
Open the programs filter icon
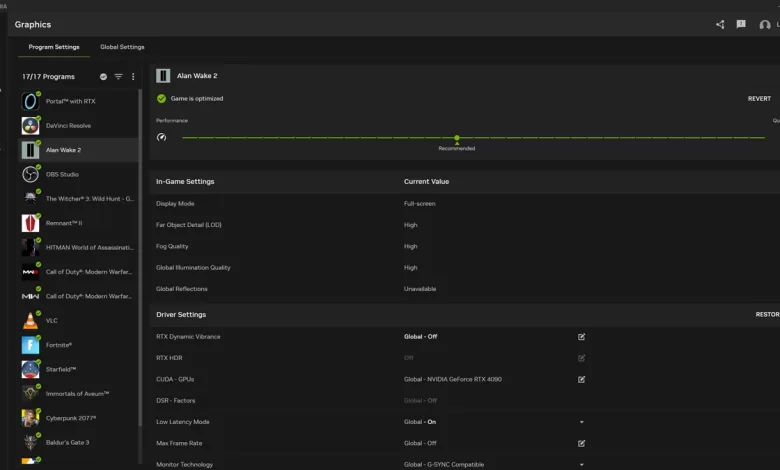coord(118,77)
